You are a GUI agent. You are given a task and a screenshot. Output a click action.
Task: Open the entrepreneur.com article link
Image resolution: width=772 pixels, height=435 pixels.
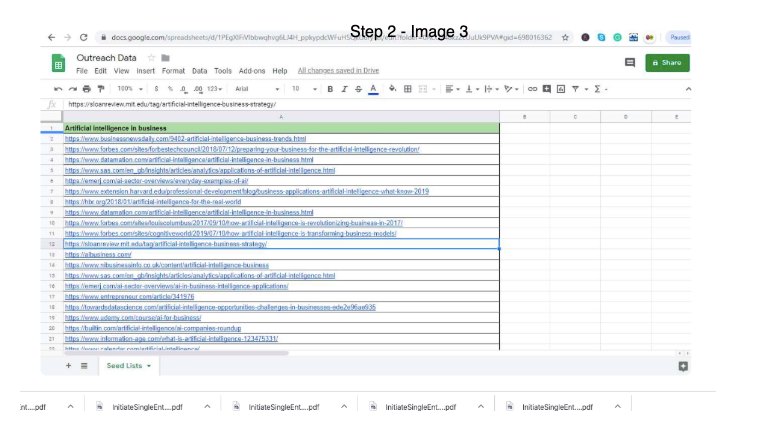click(x=129, y=297)
